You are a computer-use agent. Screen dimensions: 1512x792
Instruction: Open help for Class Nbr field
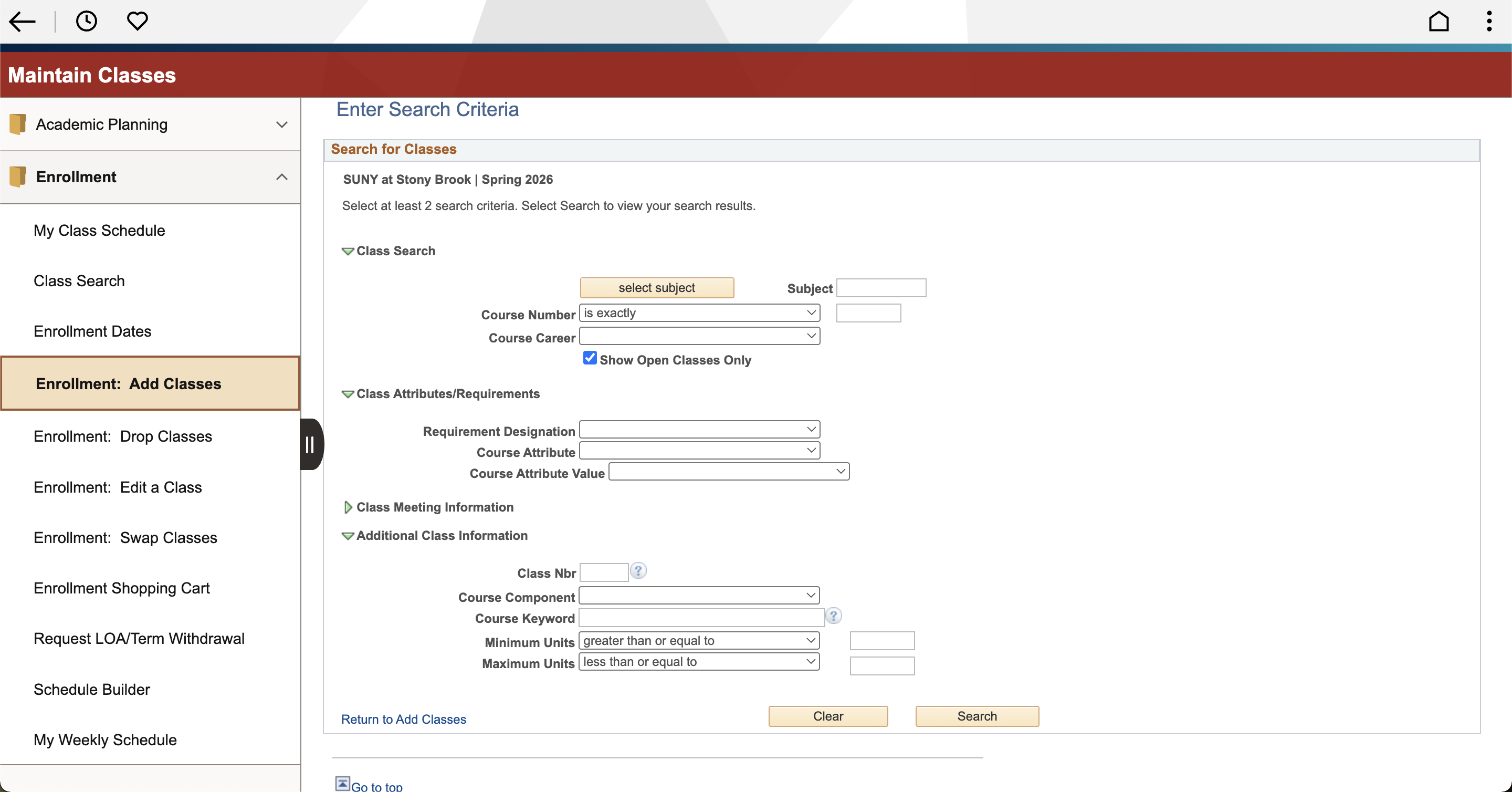[638, 571]
